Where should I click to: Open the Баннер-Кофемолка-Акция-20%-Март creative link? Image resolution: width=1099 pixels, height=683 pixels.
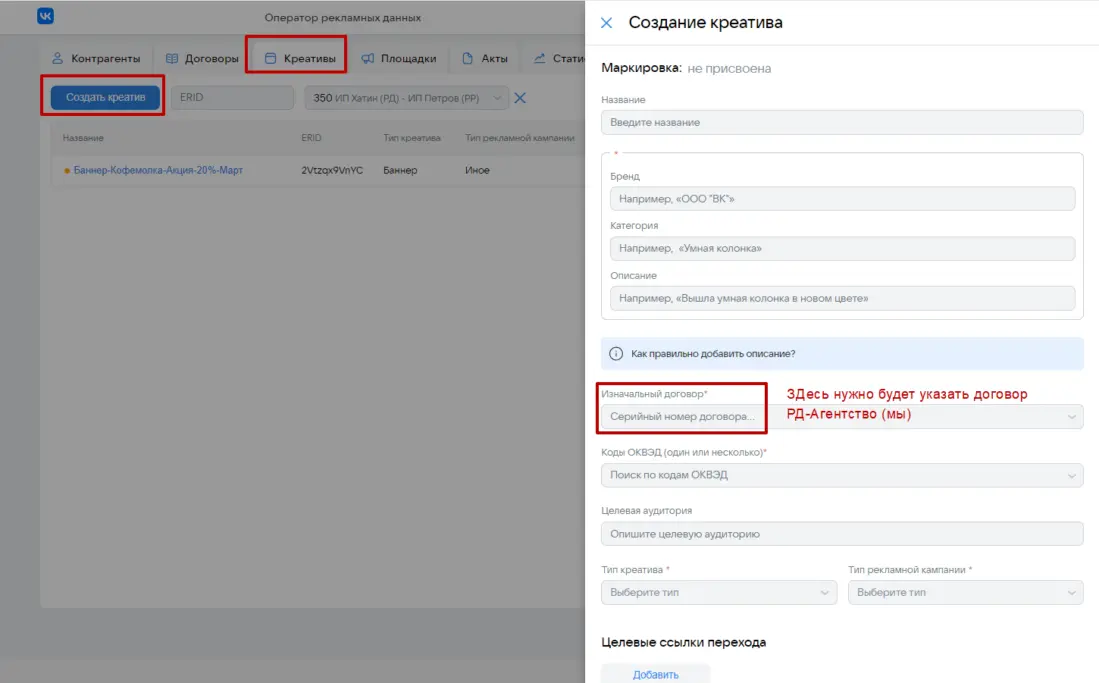(158, 170)
